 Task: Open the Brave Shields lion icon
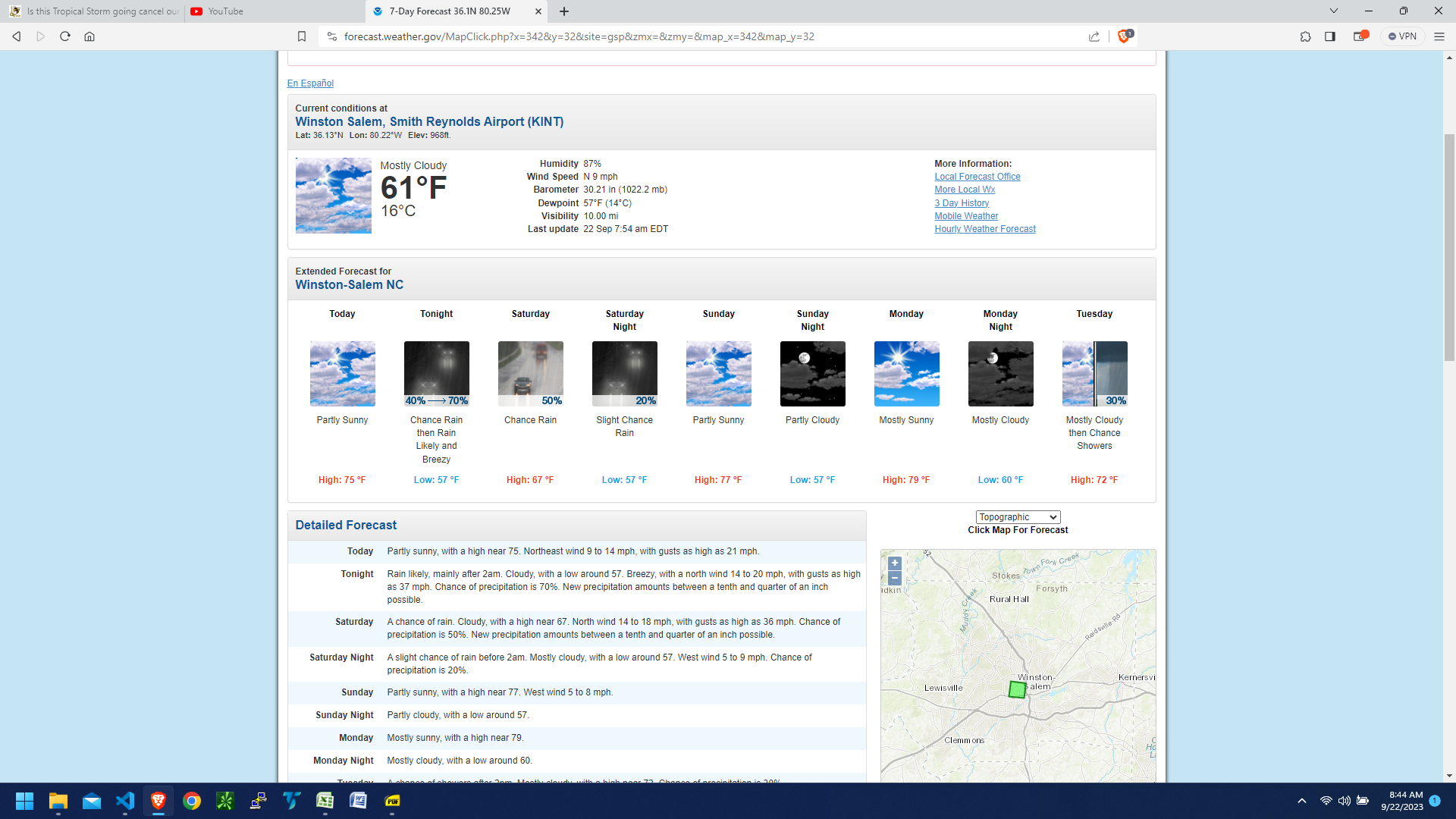pyautogui.click(x=1124, y=36)
